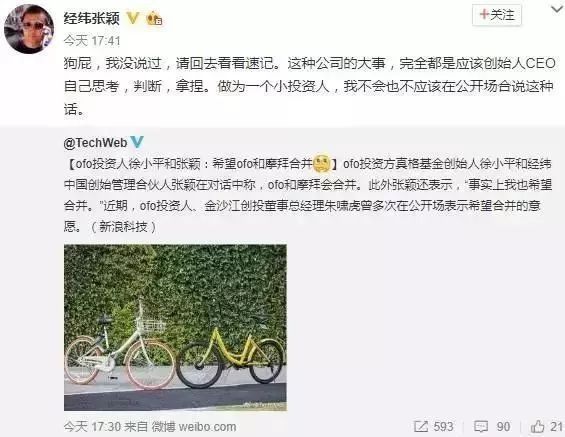Click the comment count 90
Image resolution: width=565 pixels, height=437 pixels.
pos(503,427)
